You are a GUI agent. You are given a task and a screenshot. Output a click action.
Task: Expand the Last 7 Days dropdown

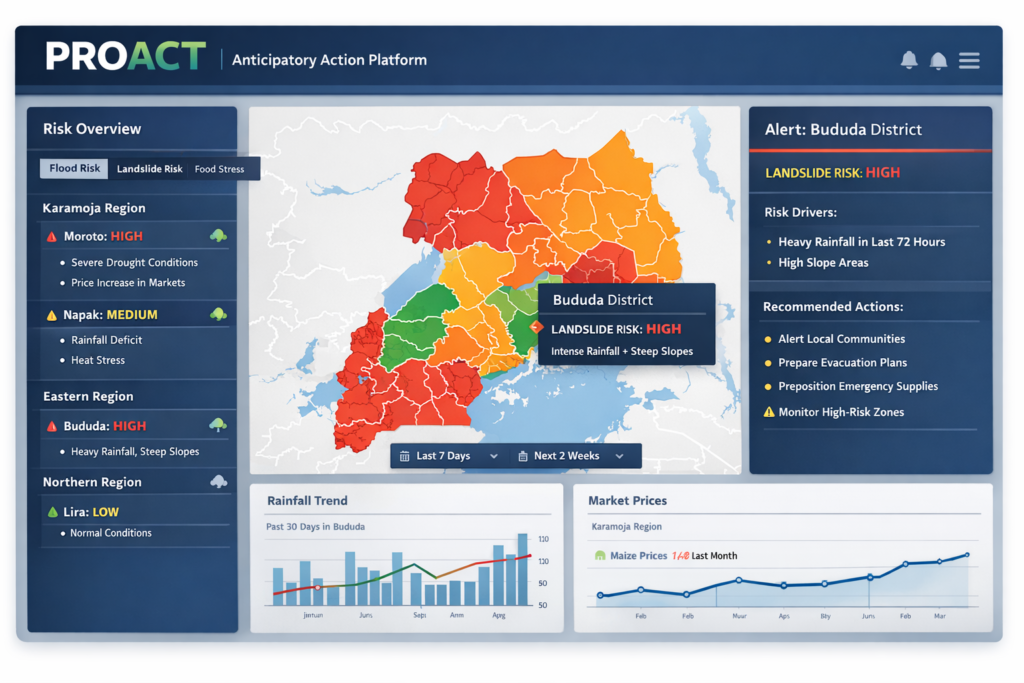(493, 456)
